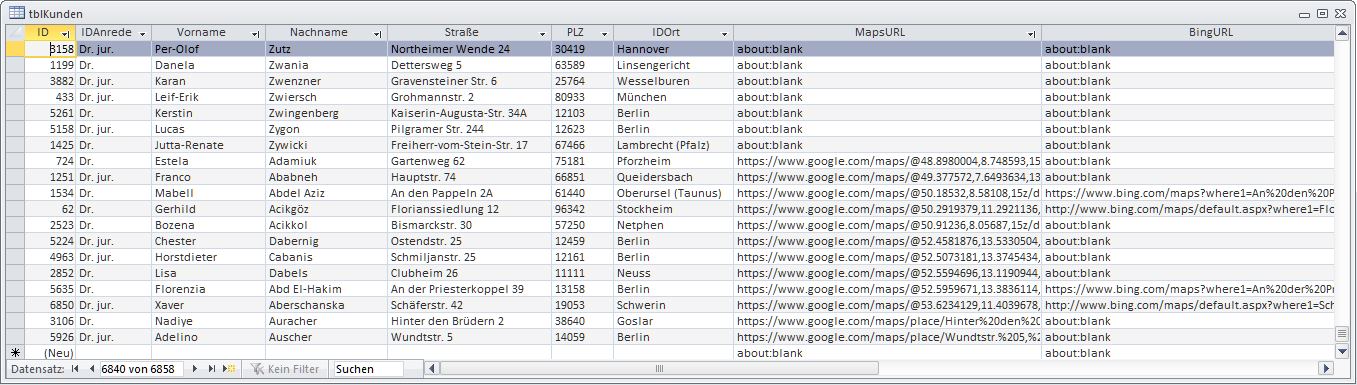
Task: Click the Nachname cell Dabernig
Action: pyautogui.click(x=326, y=241)
